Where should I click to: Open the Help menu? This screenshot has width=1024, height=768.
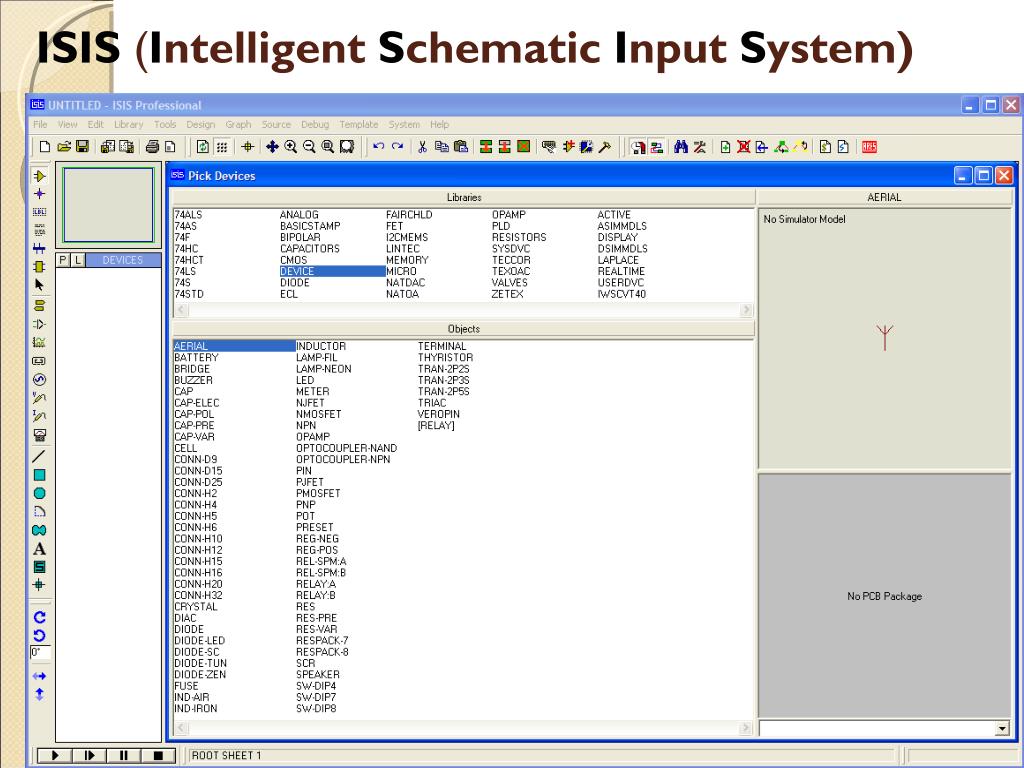(440, 124)
